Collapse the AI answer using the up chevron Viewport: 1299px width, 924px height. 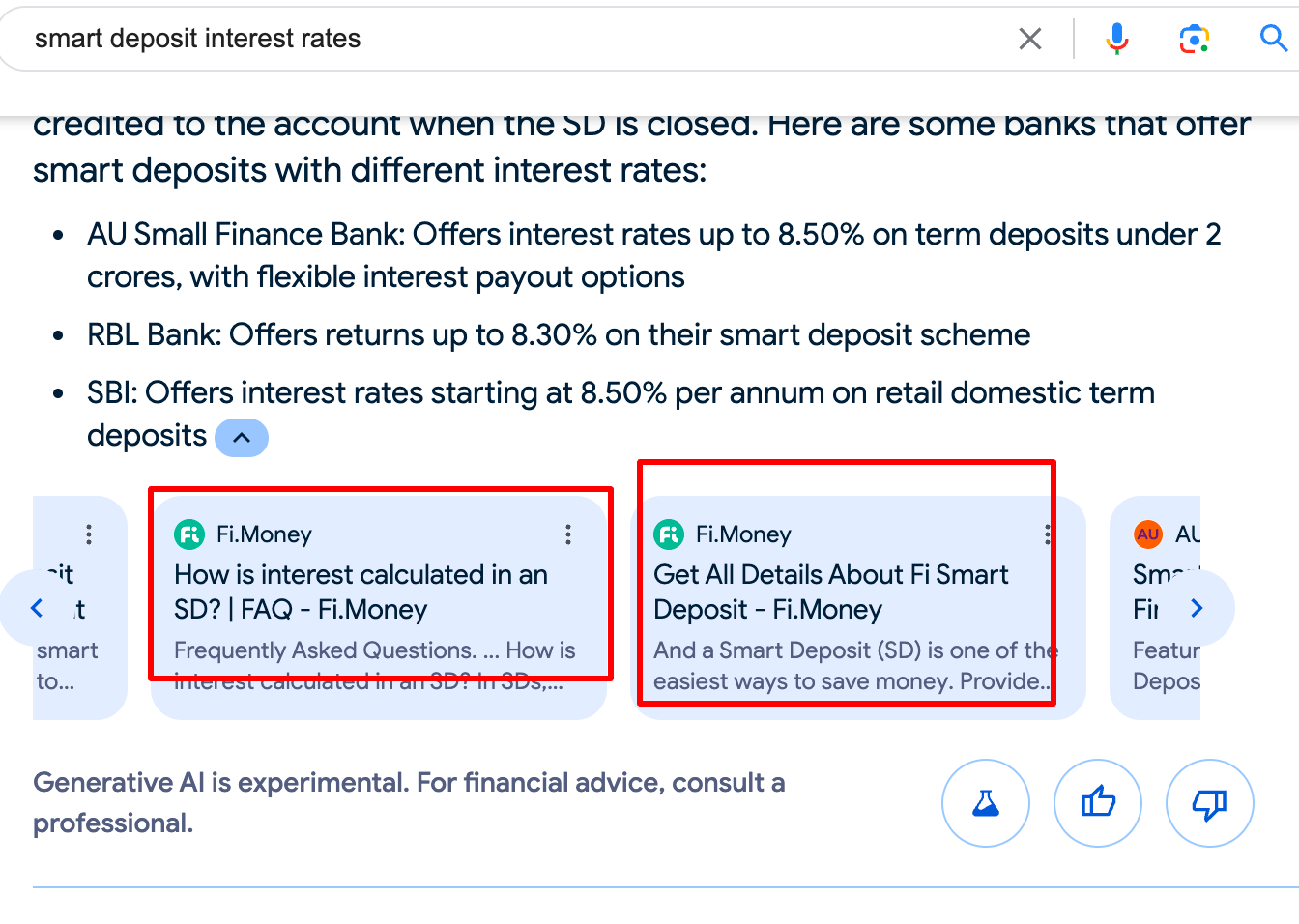[242, 438]
